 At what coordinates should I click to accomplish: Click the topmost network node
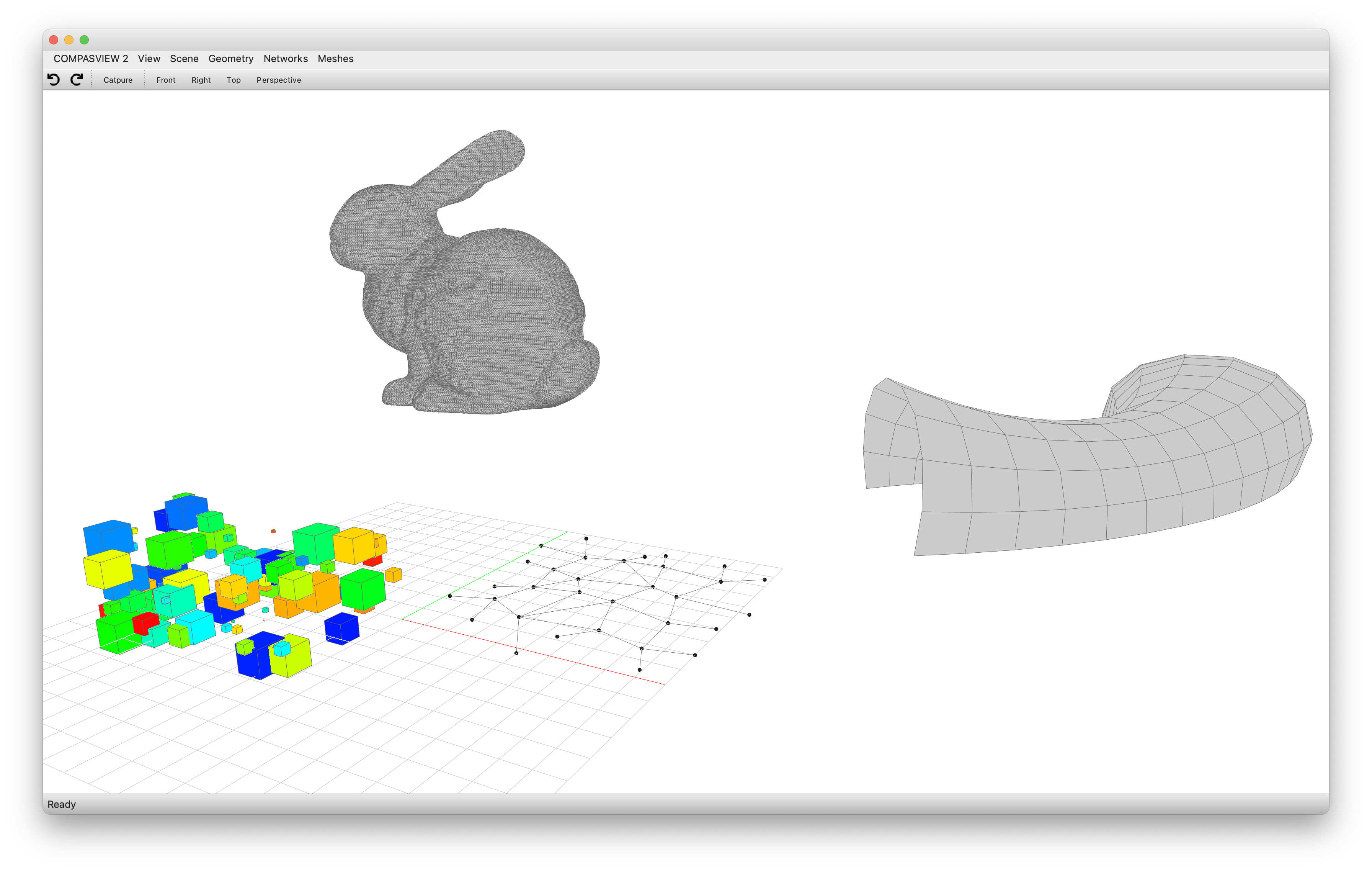[586, 538]
